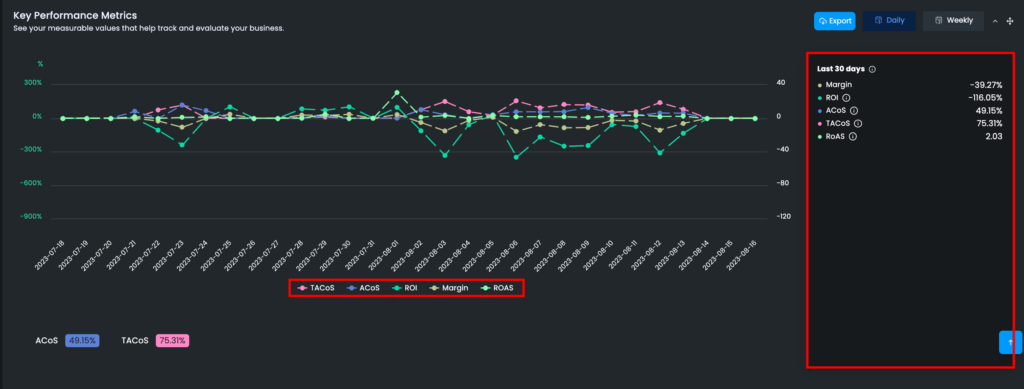Open the TACoS info icon
Image resolution: width=1024 pixels, height=389 pixels.
pyautogui.click(x=858, y=123)
